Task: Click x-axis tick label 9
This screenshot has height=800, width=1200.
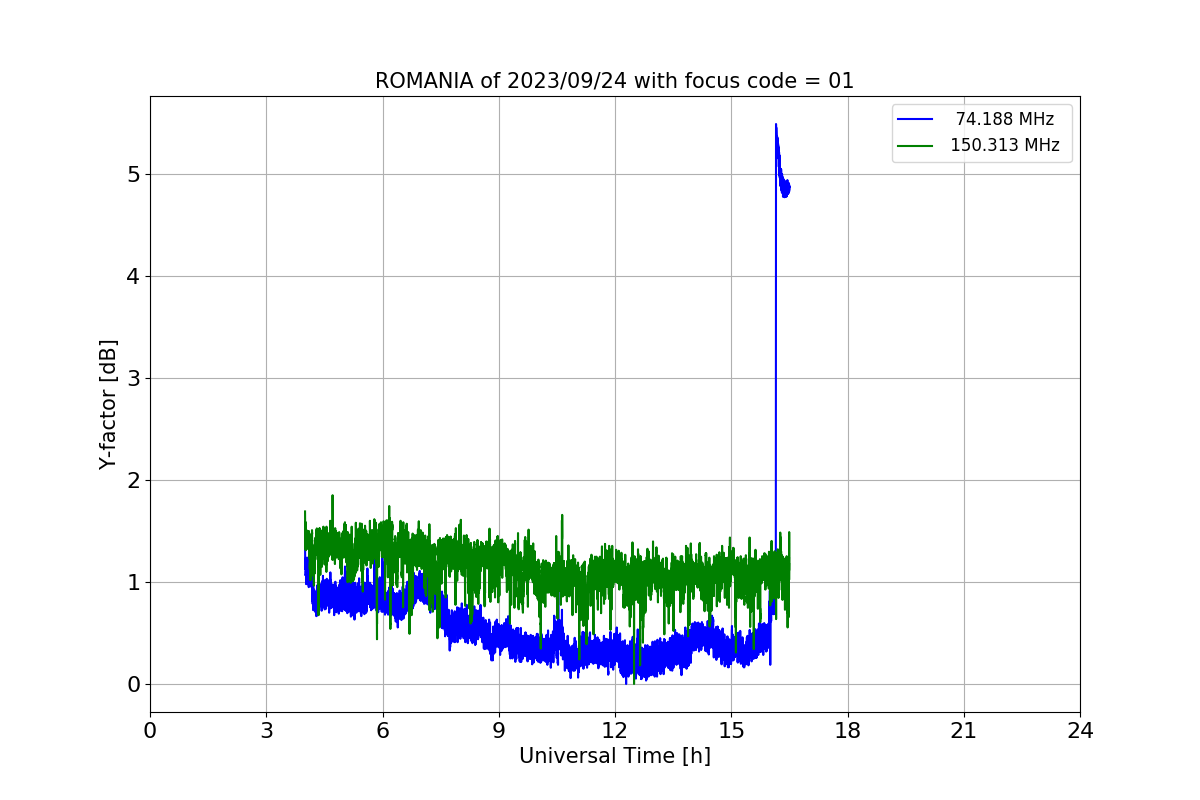Action: (499, 731)
